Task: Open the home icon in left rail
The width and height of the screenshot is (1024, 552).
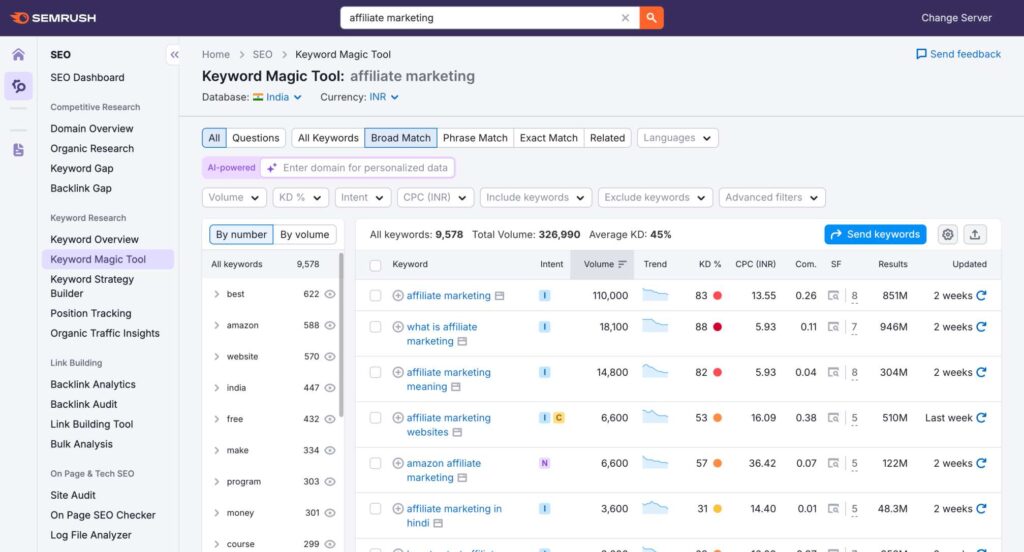Action: pyautogui.click(x=18, y=54)
